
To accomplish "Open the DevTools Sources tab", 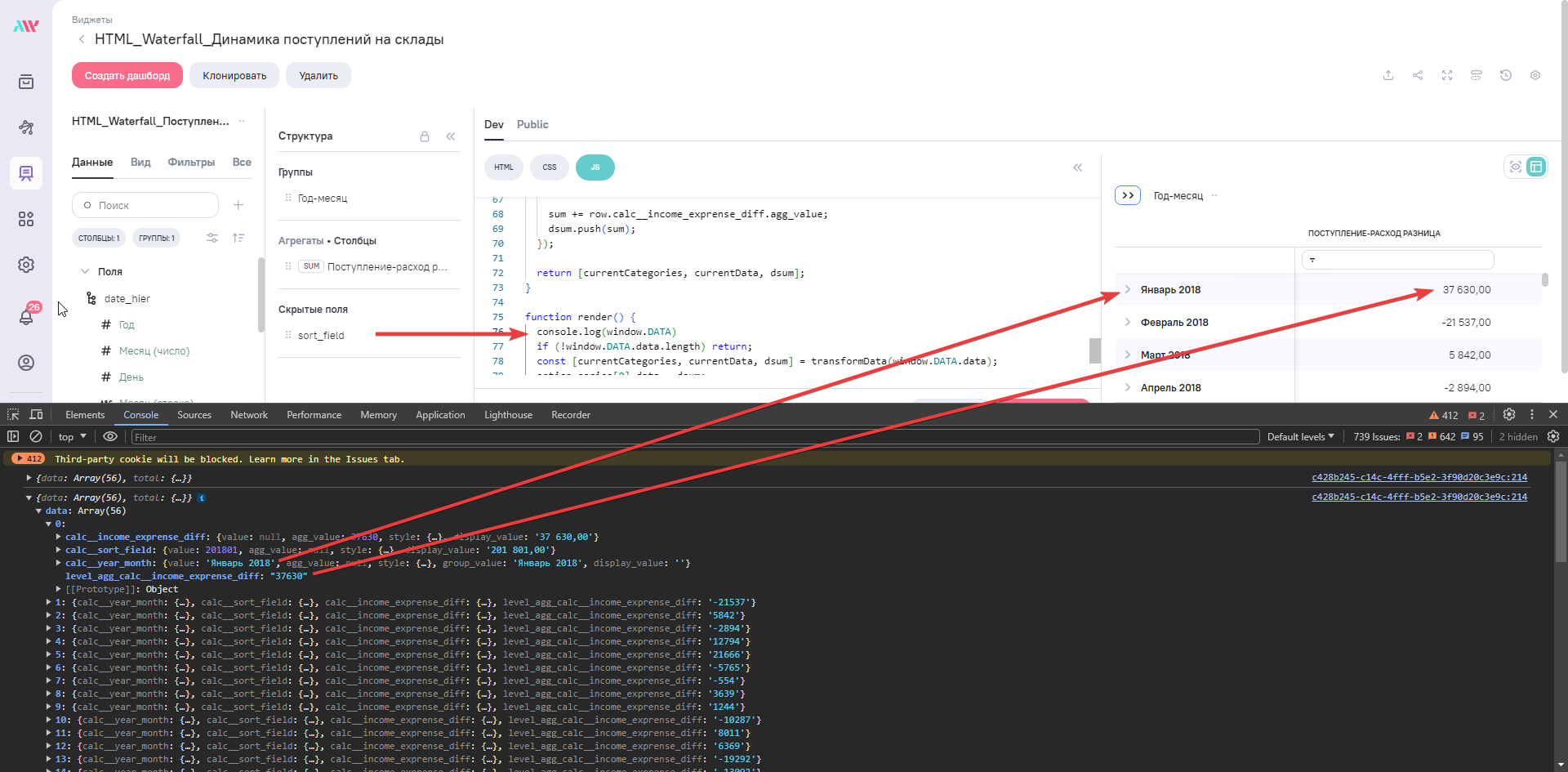I will (194, 415).
